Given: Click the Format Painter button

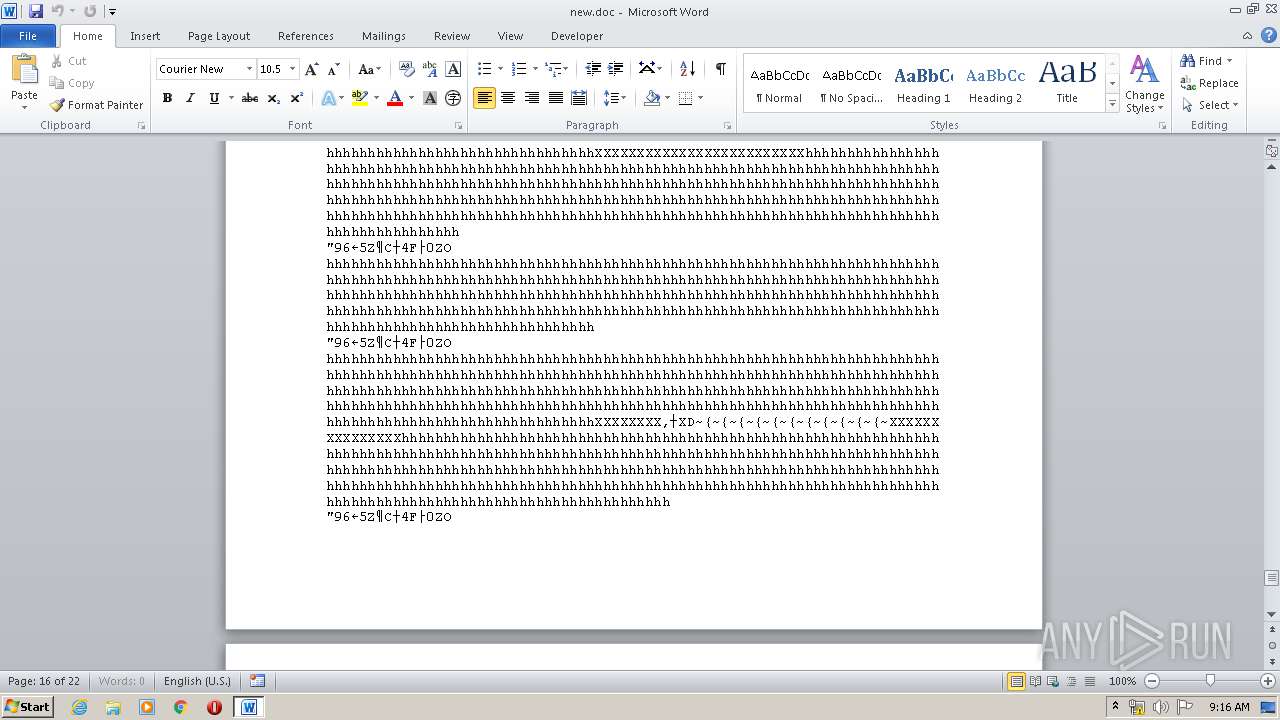Looking at the screenshot, I should click(x=97, y=105).
